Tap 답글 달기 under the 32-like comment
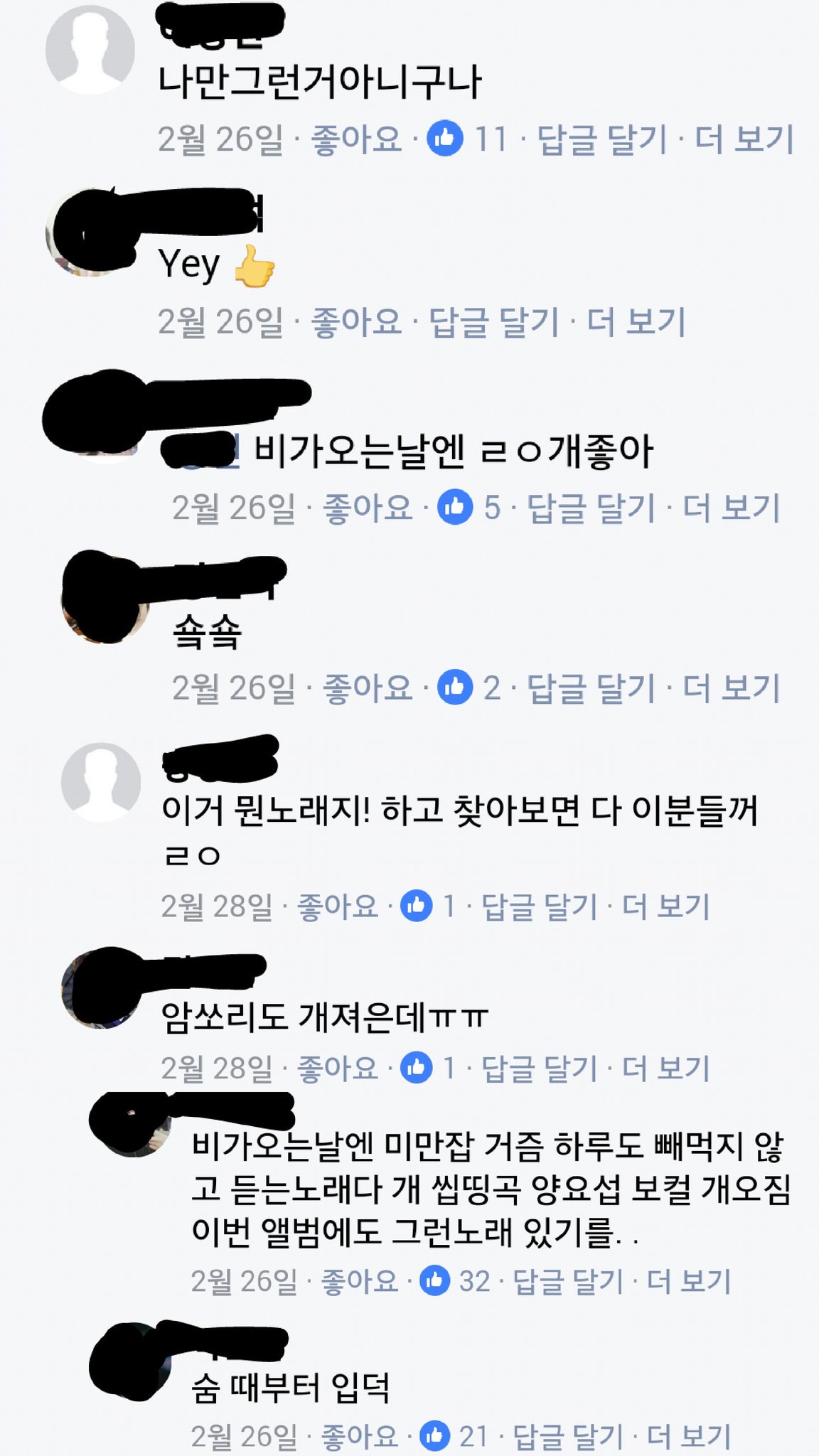819x1456 pixels. coord(568,1281)
